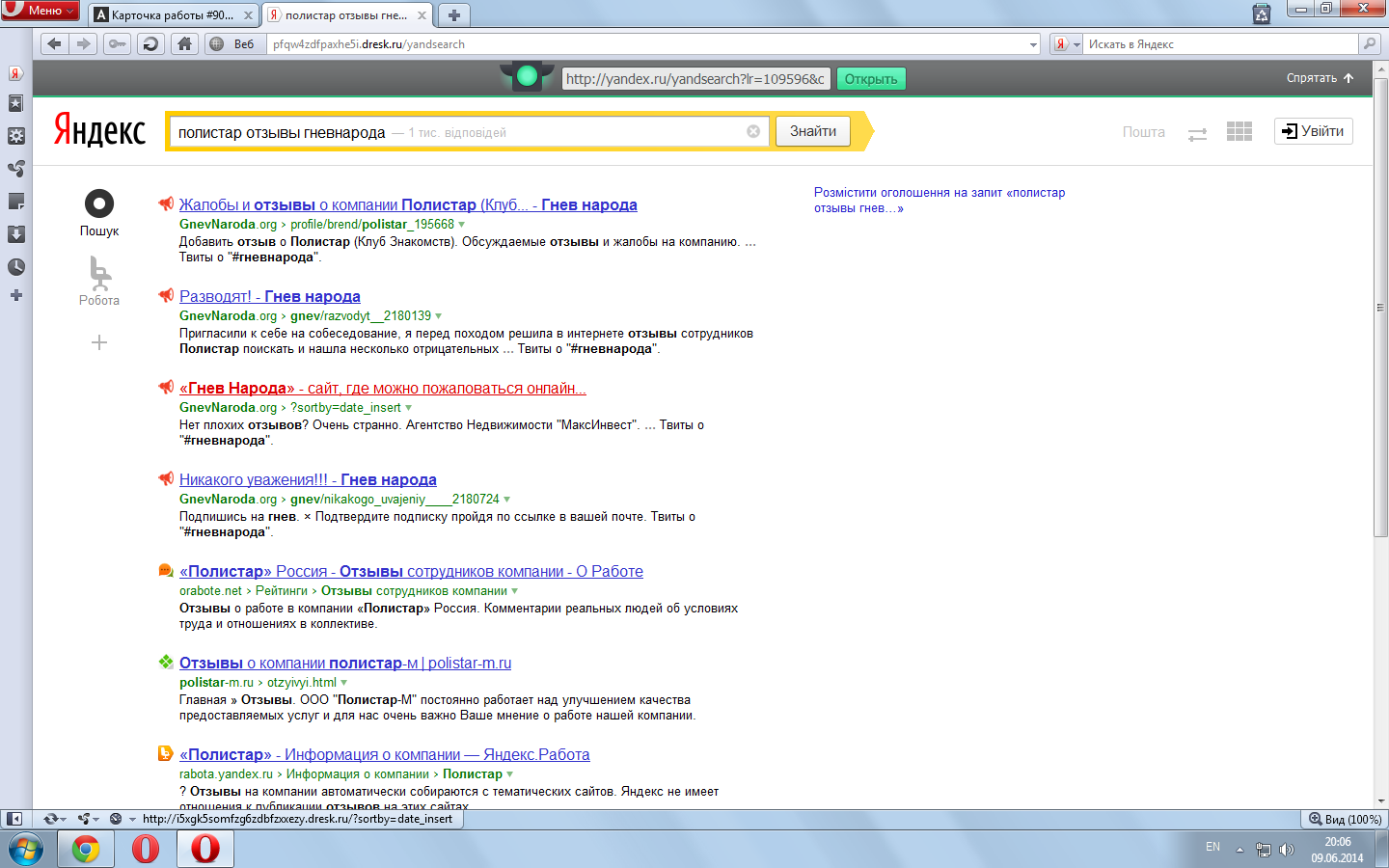Open the bookmarks star panel in sidebar

(x=15, y=104)
